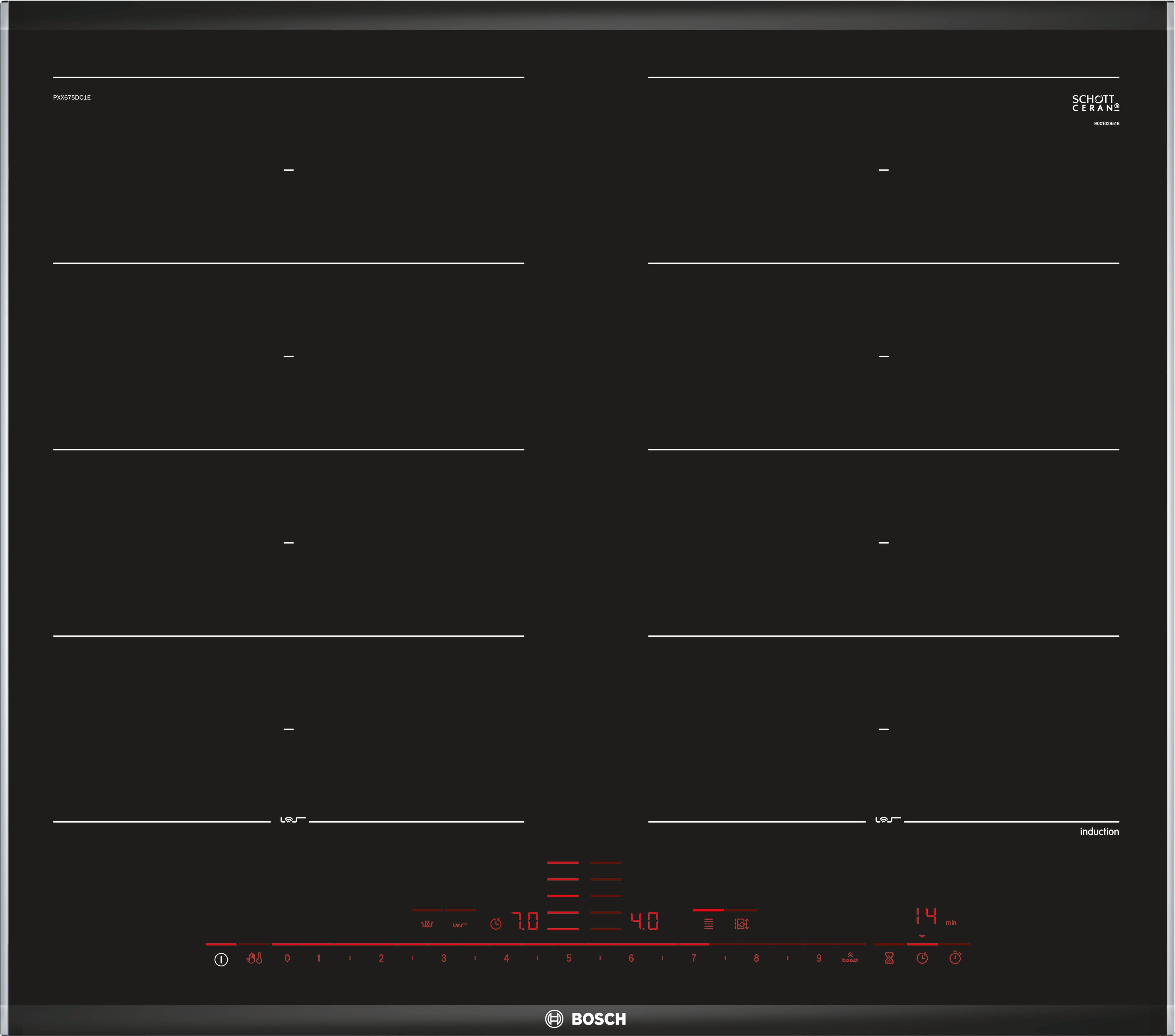Screen dimensions: 1175x1036
Task: Tap the half-step tick between 5 and 6
Action: [x=600, y=958]
